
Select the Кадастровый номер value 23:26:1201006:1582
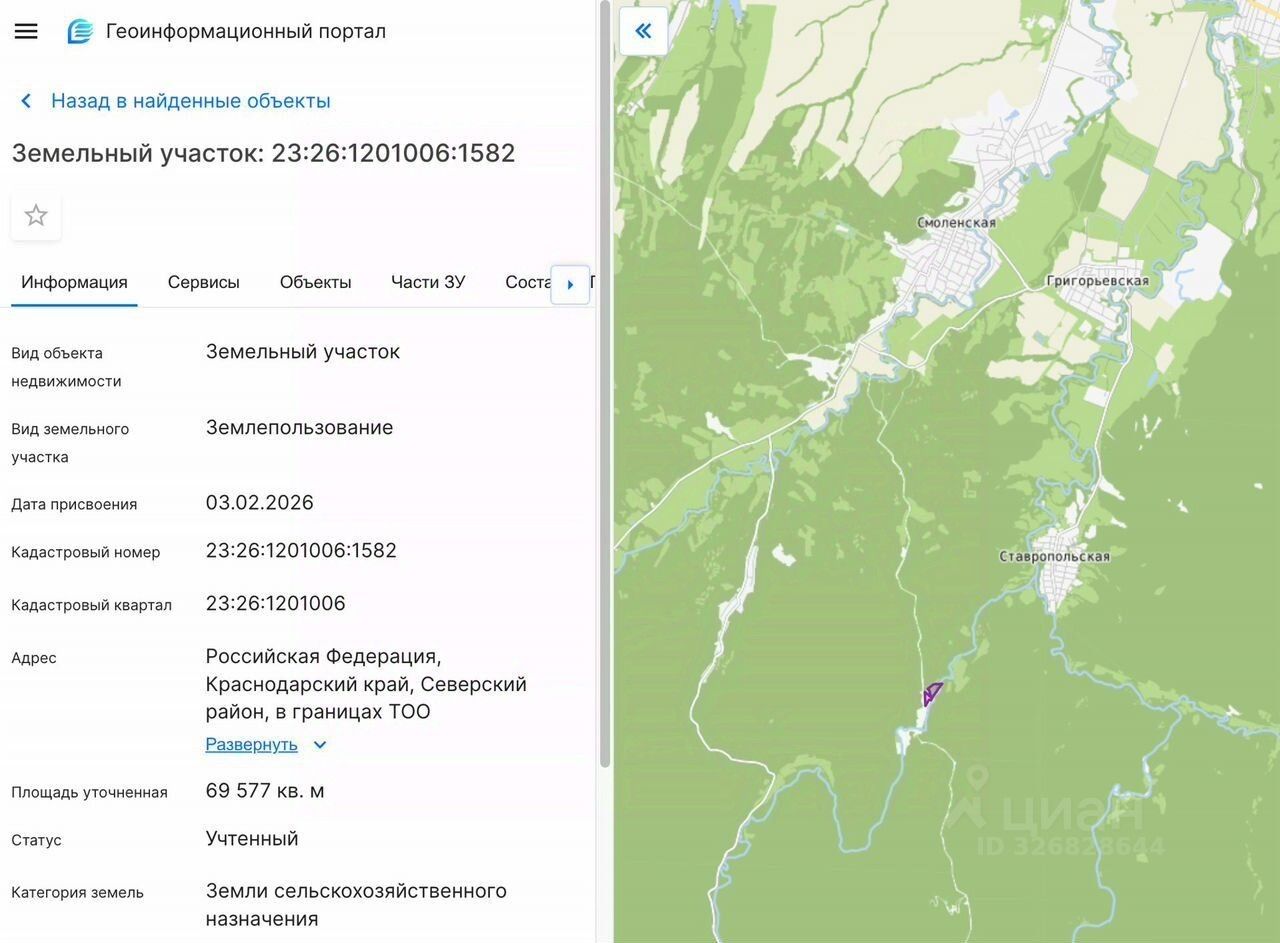pyautogui.click(x=302, y=551)
